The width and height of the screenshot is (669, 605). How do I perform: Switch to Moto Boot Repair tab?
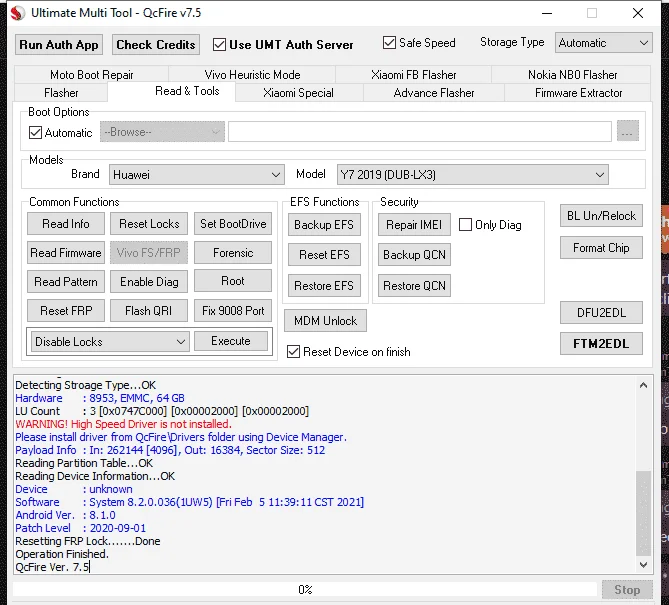point(91,75)
